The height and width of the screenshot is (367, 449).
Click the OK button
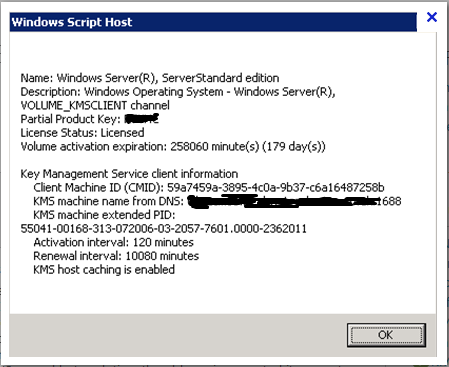tap(386, 335)
